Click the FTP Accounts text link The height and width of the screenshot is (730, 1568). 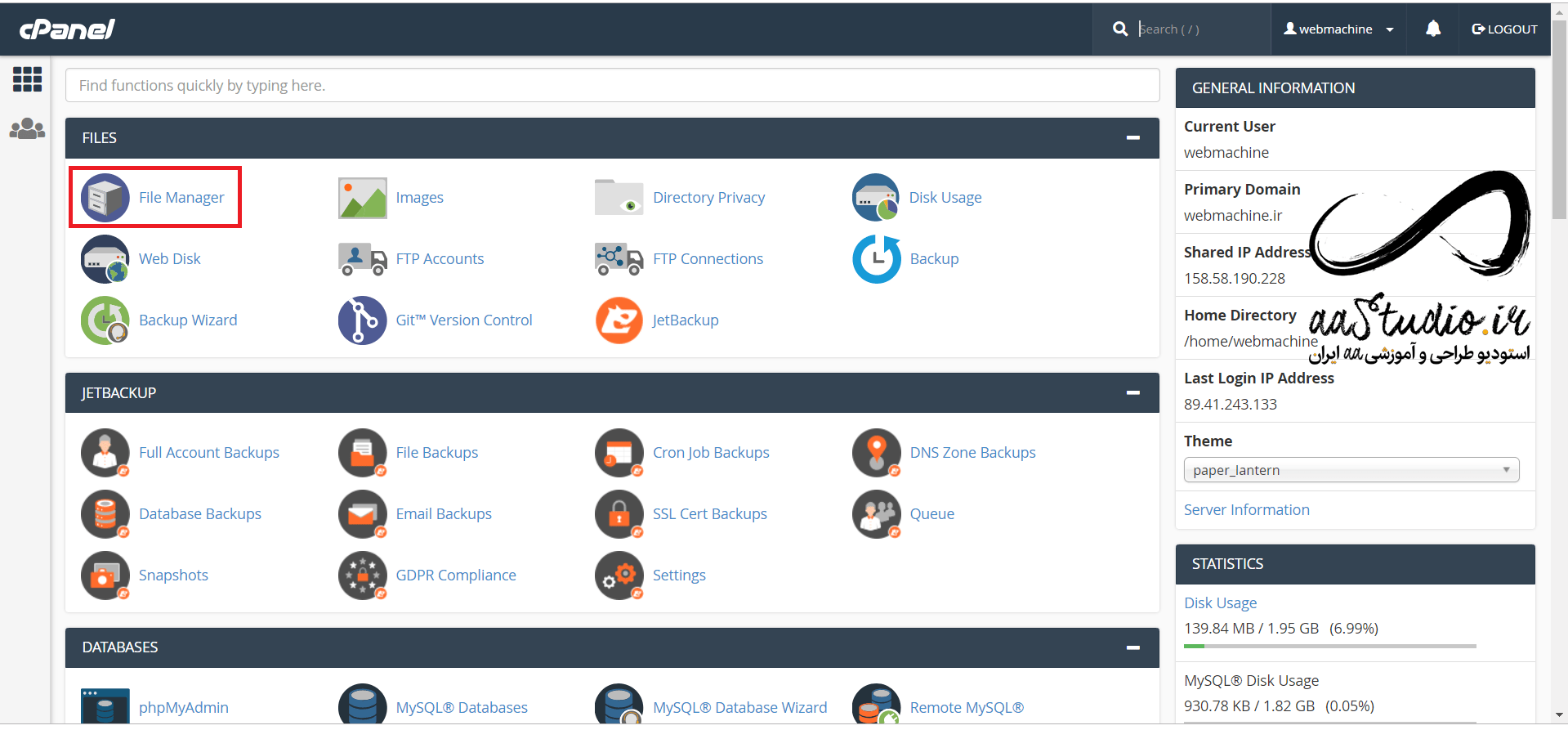pos(440,259)
